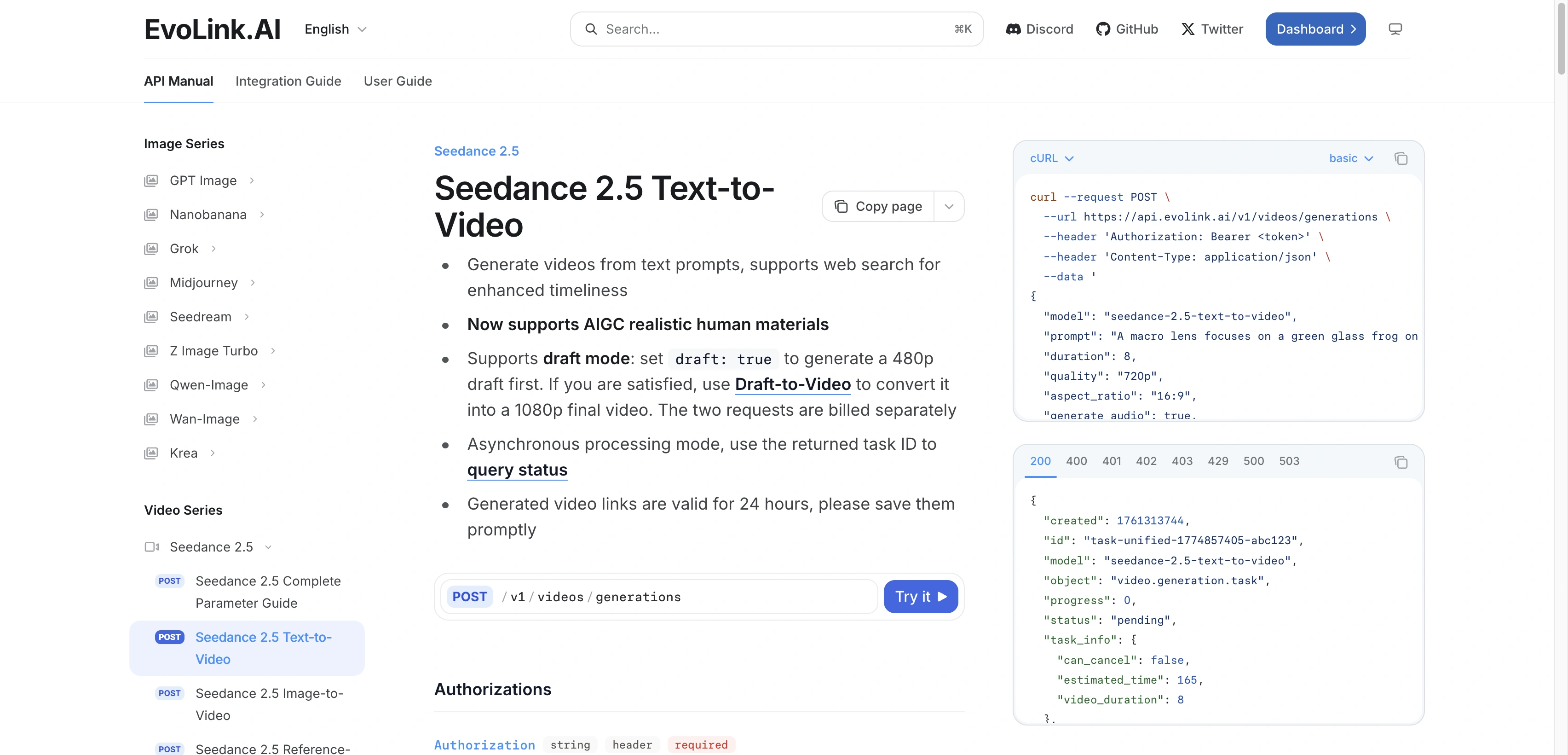Click the search magnifier icon
Viewport: 1568px width, 755px height.
click(x=590, y=29)
